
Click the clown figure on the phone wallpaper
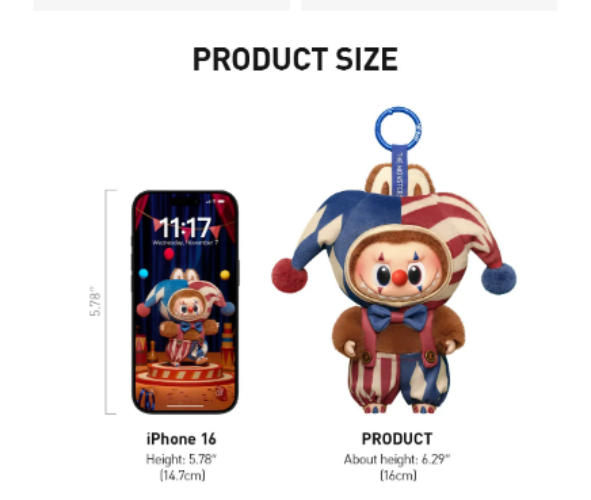188,320
